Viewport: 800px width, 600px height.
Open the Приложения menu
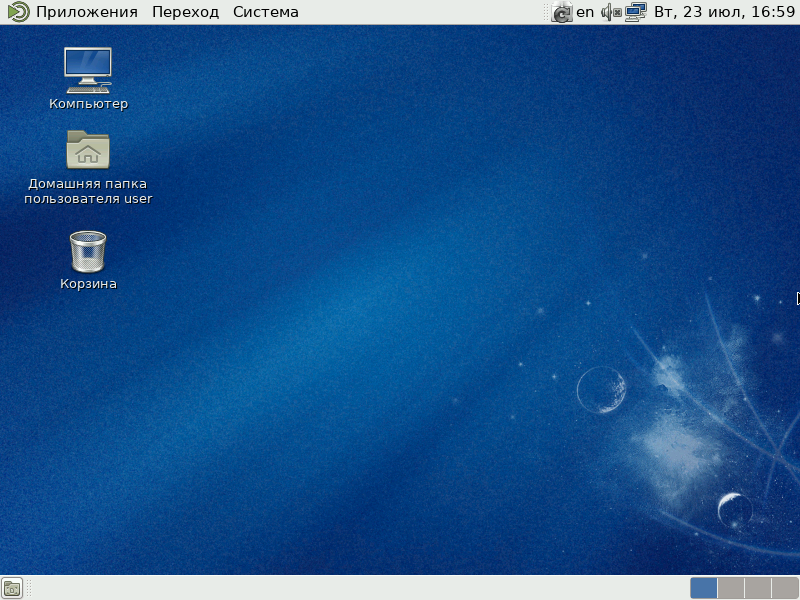(x=87, y=12)
